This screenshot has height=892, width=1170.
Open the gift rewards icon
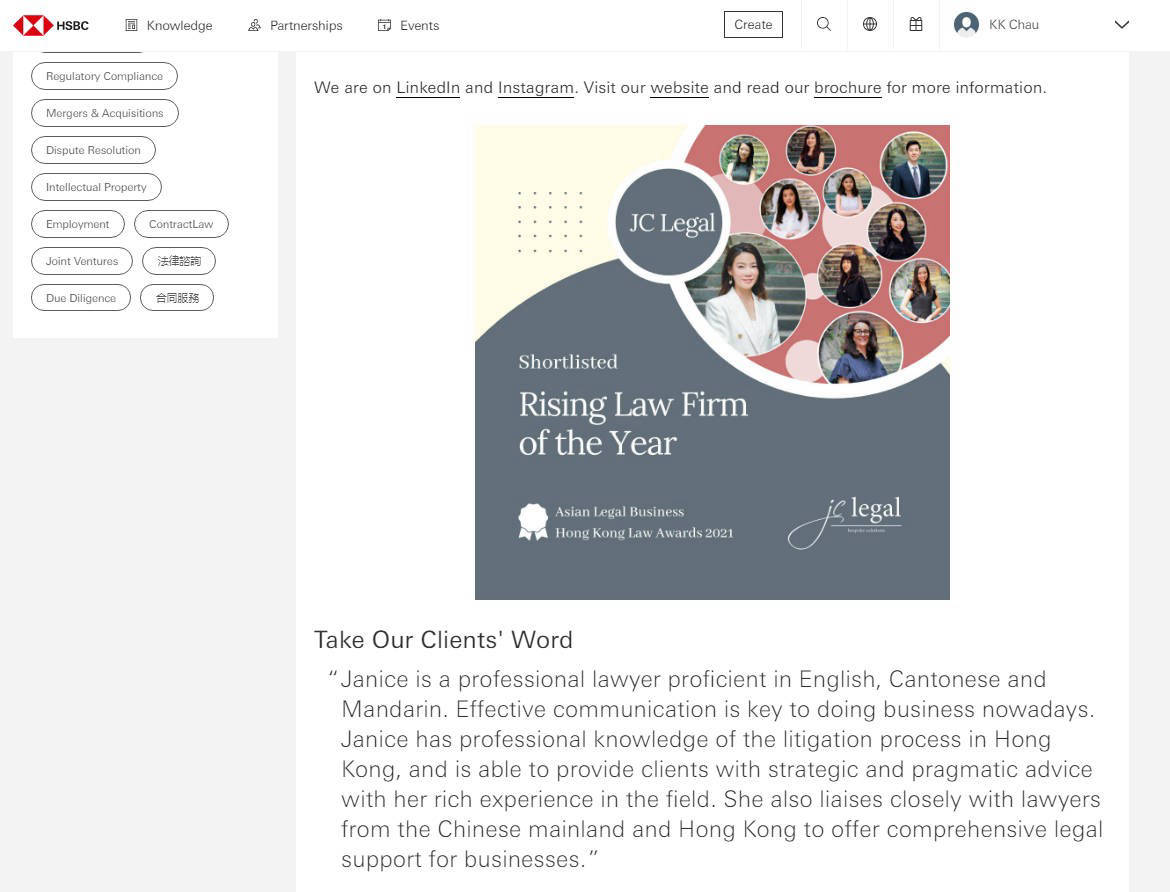point(916,25)
